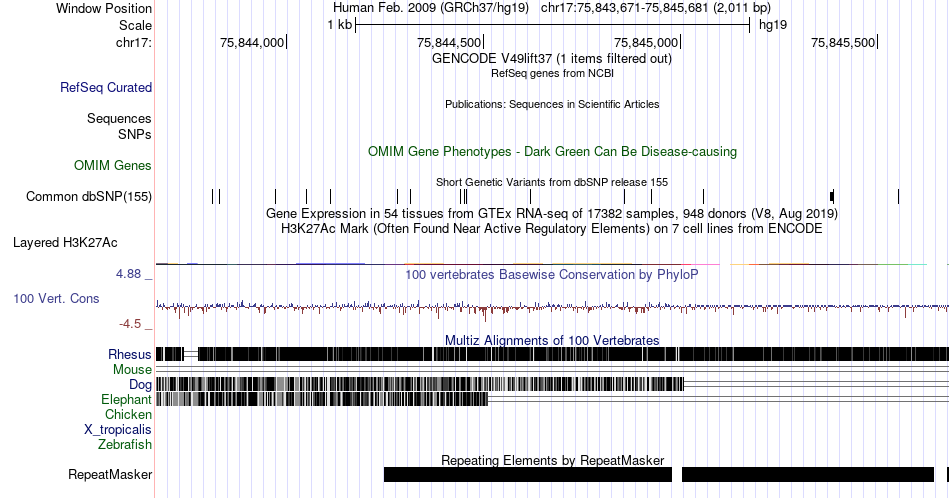Click the thick bold dbSNP variant marker
This screenshot has height=498, width=950.
(x=832, y=196)
